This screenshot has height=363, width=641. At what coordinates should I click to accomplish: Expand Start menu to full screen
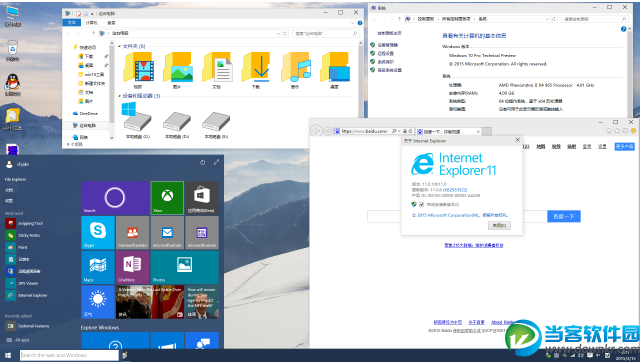click(216, 162)
